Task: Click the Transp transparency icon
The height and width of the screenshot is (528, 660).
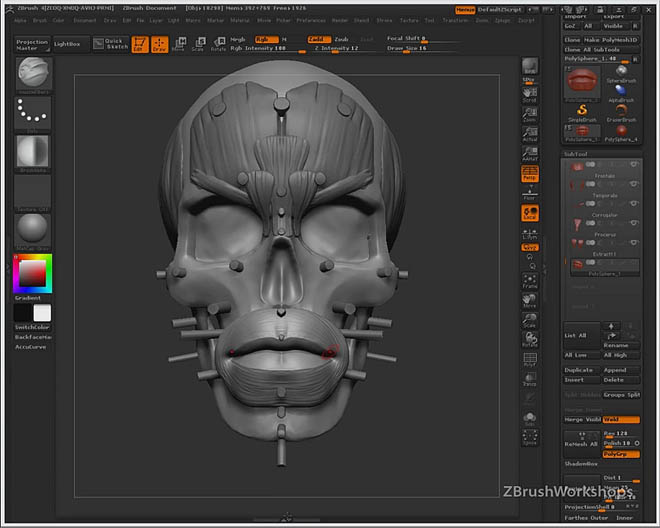Action: [530, 379]
